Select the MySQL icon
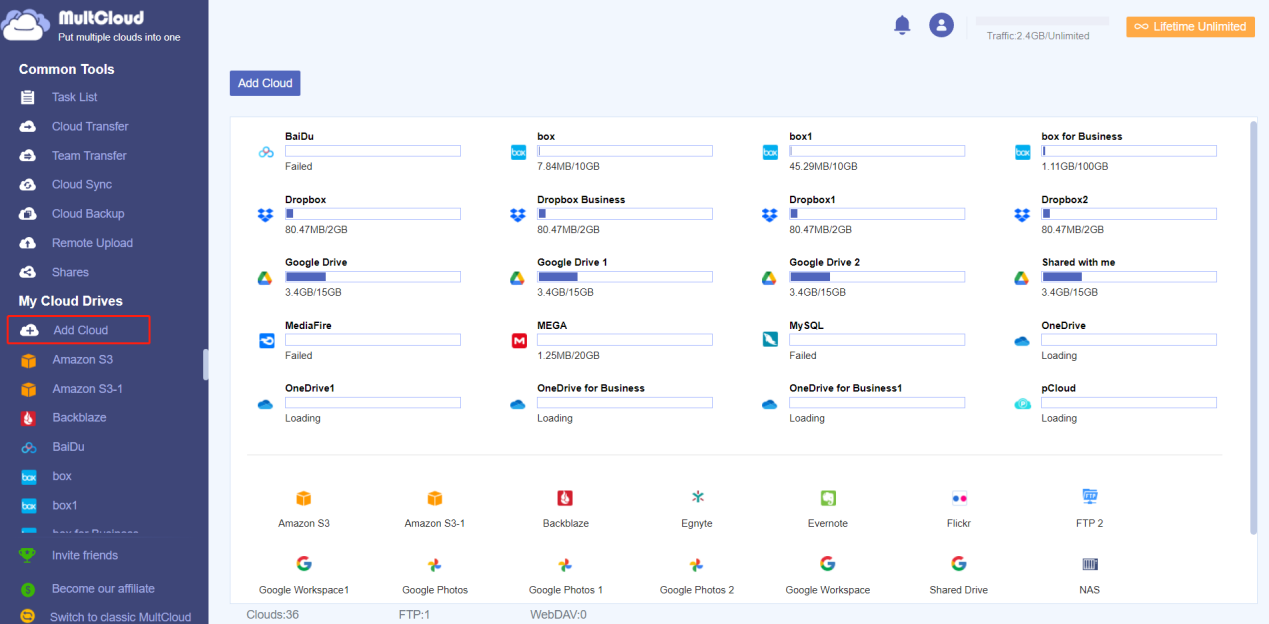Viewport: 1269px width, 624px height. pyautogui.click(x=770, y=340)
